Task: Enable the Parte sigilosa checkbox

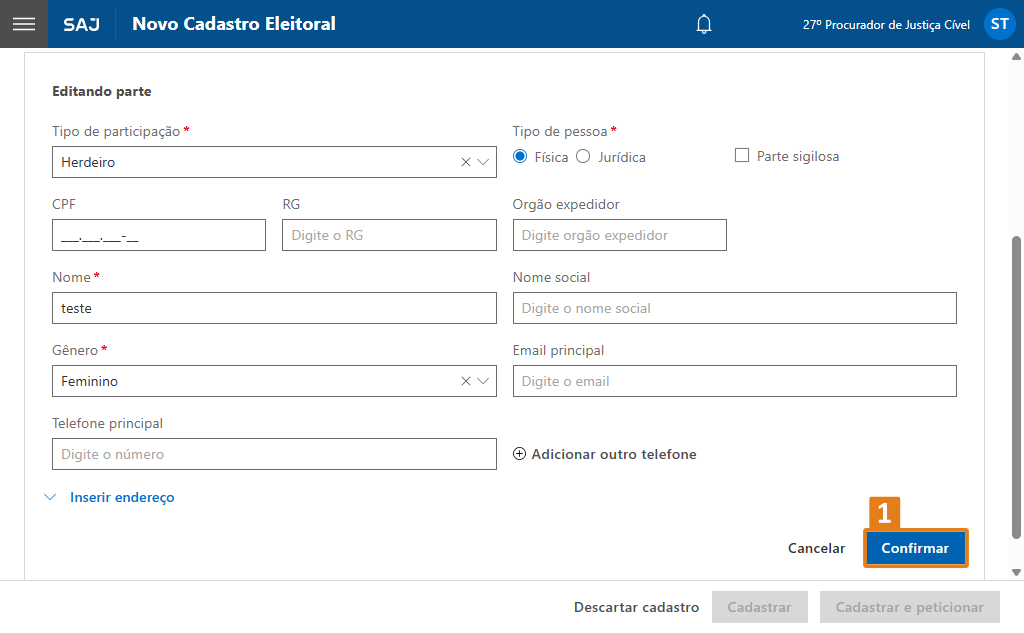Action: 742,156
